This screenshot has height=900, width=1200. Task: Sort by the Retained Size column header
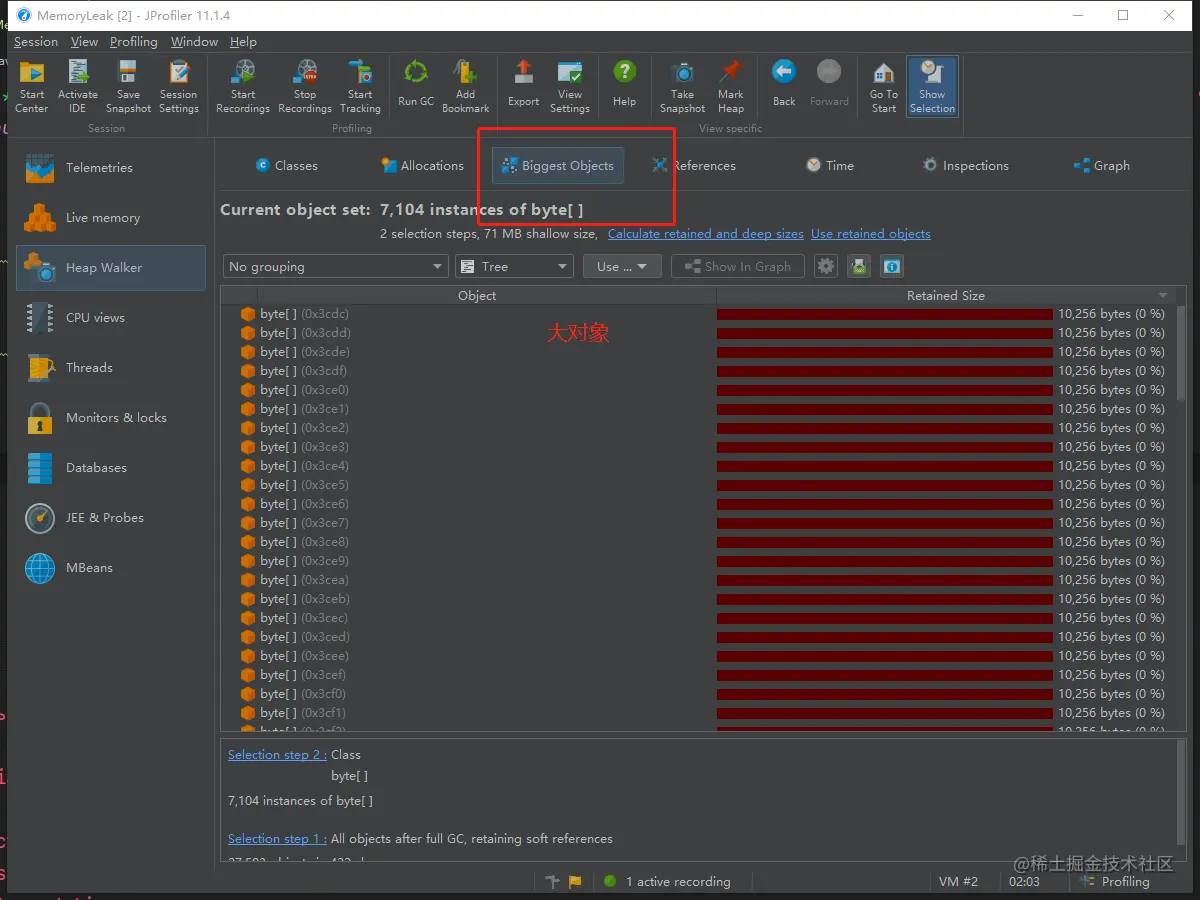pyautogui.click(x=945, y=296)
